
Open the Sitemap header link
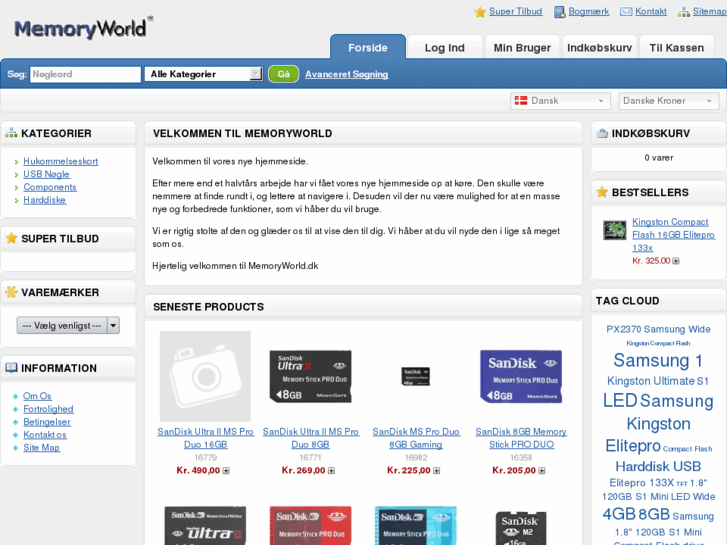tap(710, 12)
